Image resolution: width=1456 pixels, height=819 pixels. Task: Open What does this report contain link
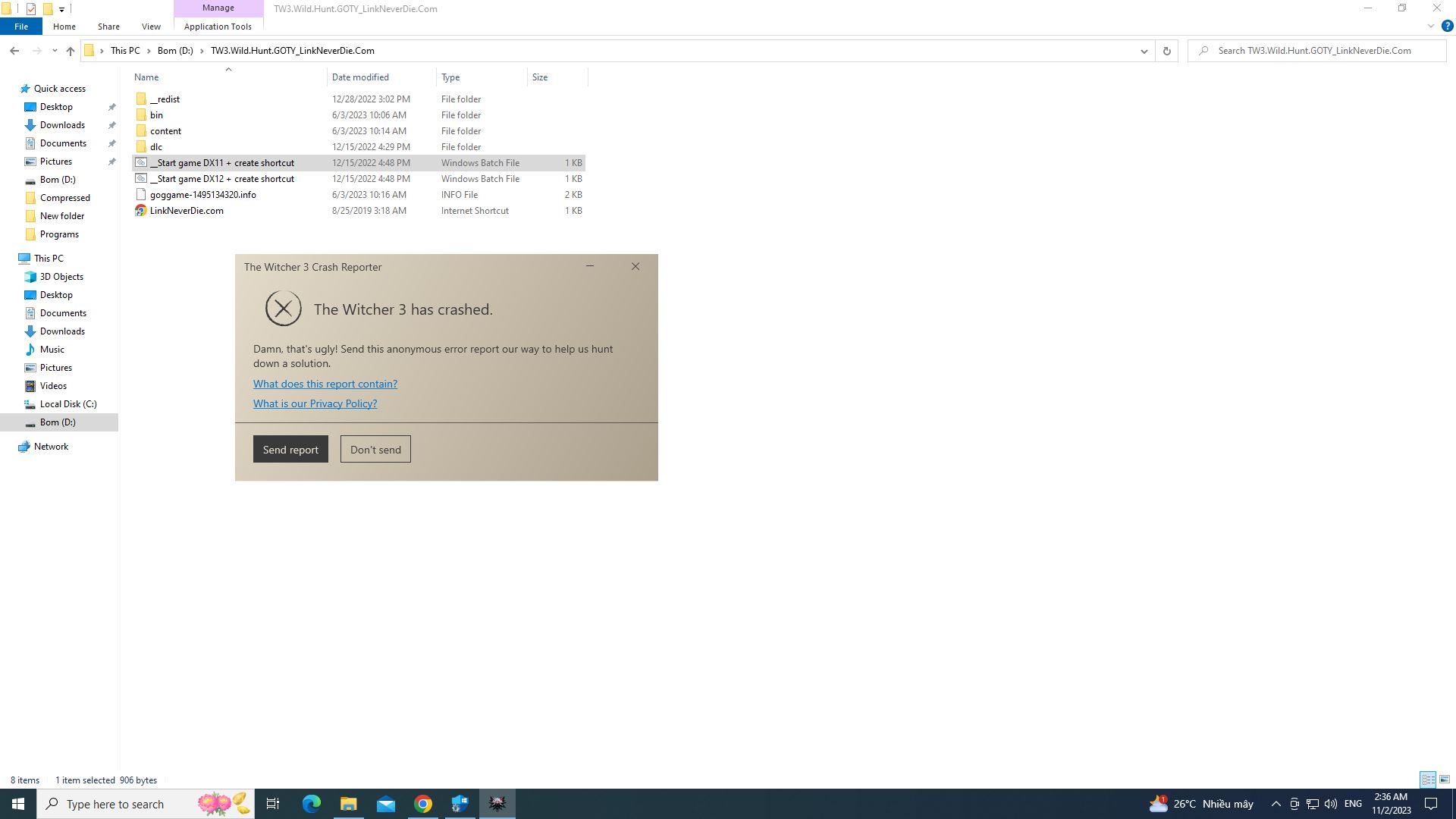pyautogui.click(x=325, y=383)
